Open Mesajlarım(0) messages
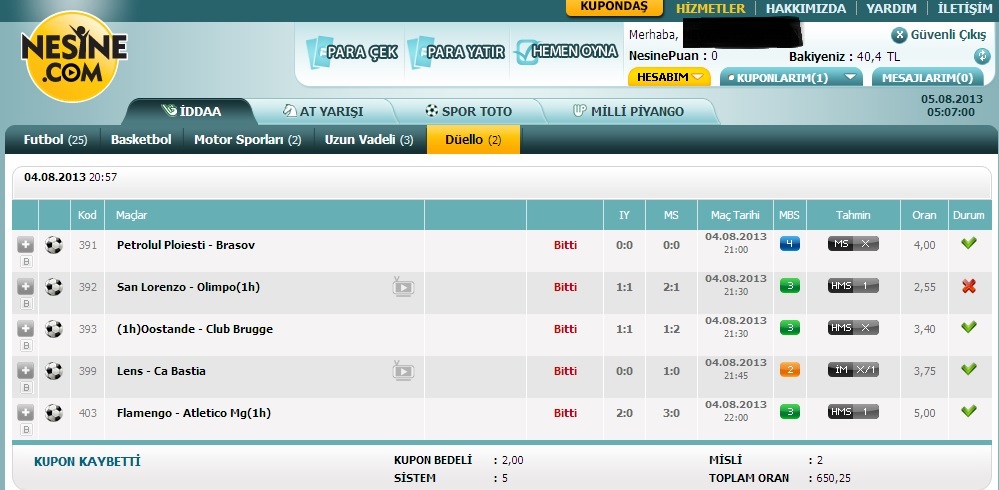The height and width of the screenshot is (490, 999). click(x=927, y=78)
